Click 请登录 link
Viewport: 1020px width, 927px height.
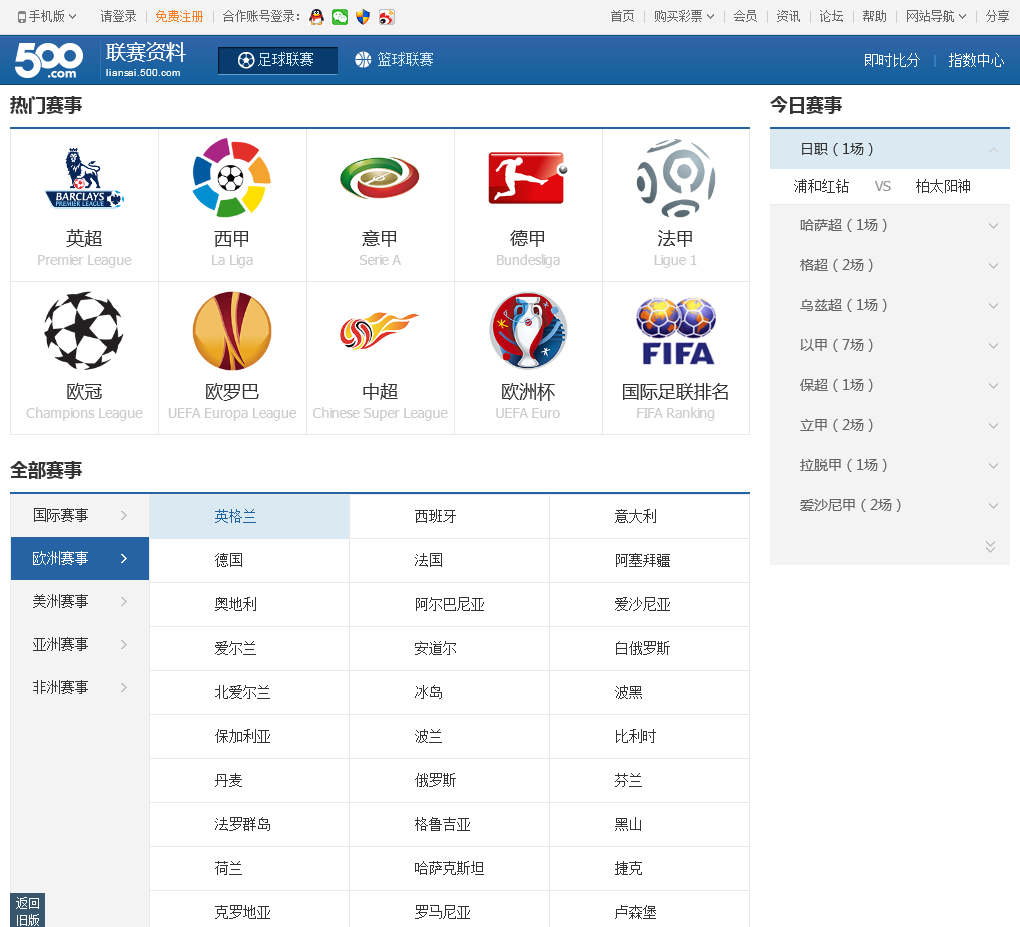[x=118, y=16]
